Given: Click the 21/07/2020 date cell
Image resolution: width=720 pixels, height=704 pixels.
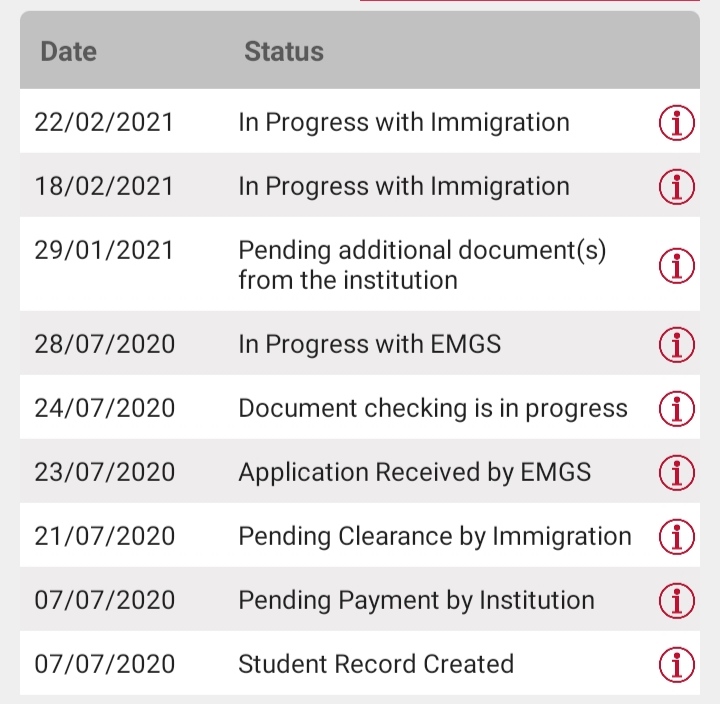Looking at the screenshot, I should click(104, 537).
